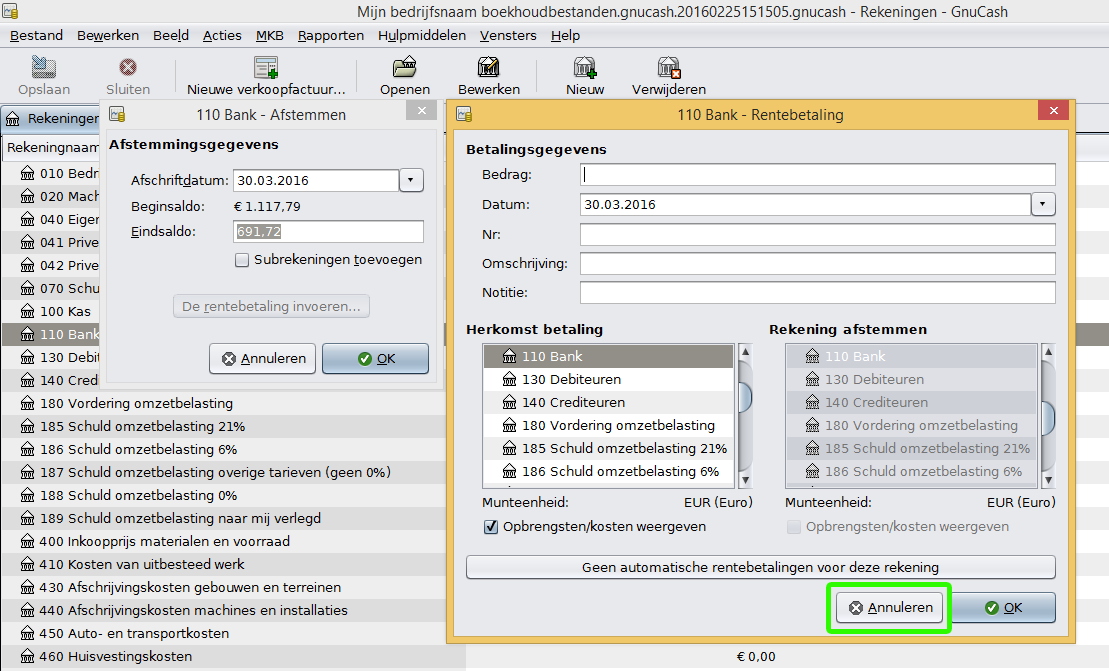The width and height of the screenshot is (1109, 671).
Task: Click icon beside 460 Huisvestingskosten
Action: [28, 656]
